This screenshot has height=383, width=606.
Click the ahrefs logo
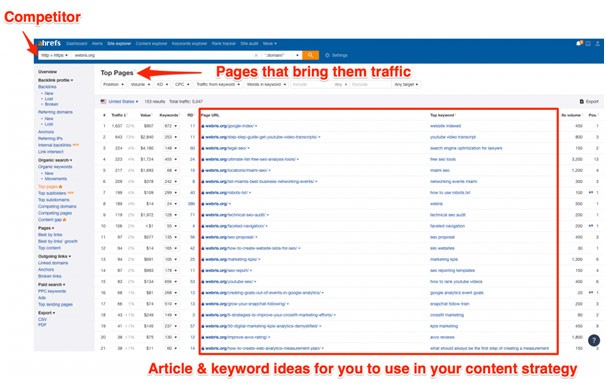coord(49,43)
